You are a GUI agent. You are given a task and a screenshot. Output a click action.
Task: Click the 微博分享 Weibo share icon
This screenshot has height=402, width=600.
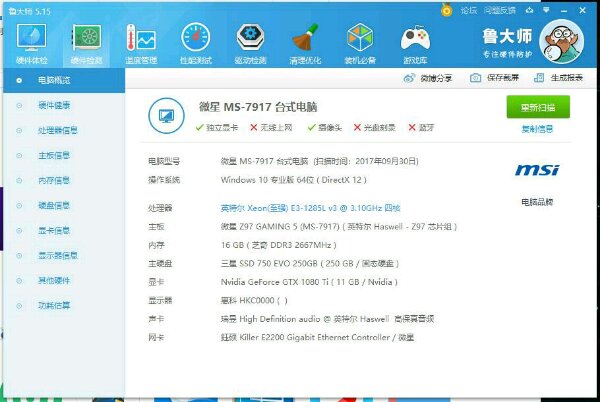(409, 78)
